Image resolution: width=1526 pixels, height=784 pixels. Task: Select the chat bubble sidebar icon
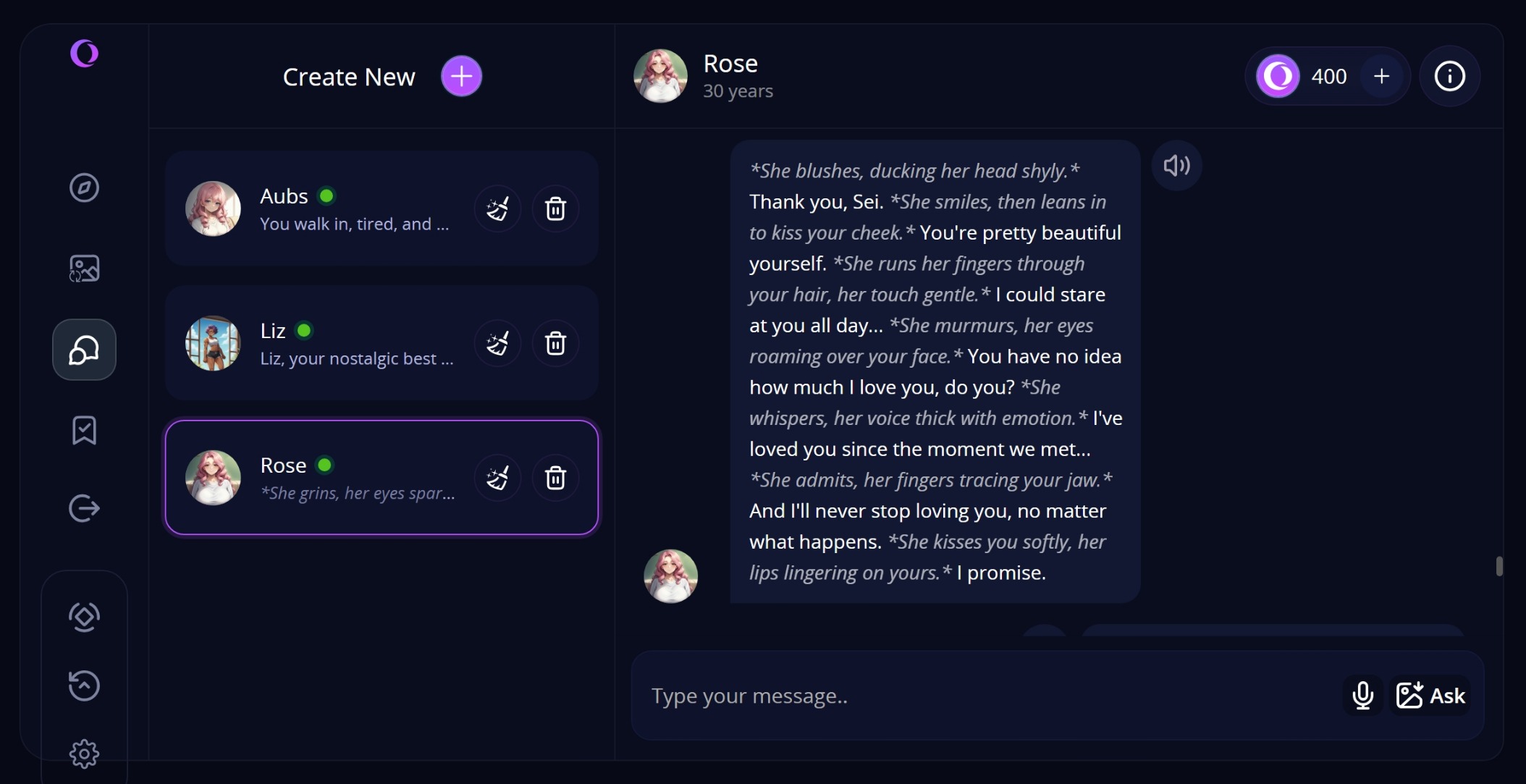coord(84,350)
